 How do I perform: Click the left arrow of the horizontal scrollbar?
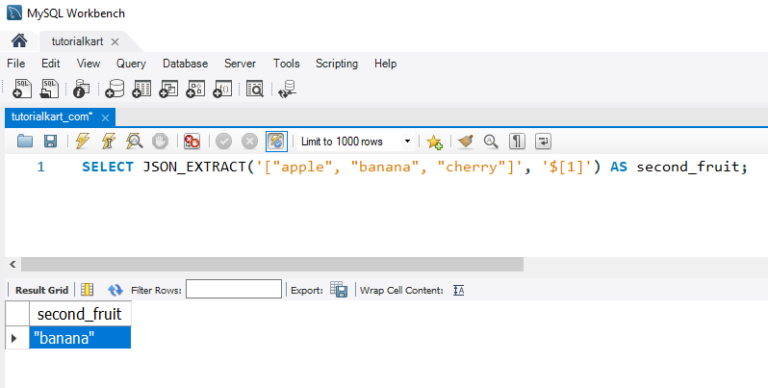[x=13, y=265]
